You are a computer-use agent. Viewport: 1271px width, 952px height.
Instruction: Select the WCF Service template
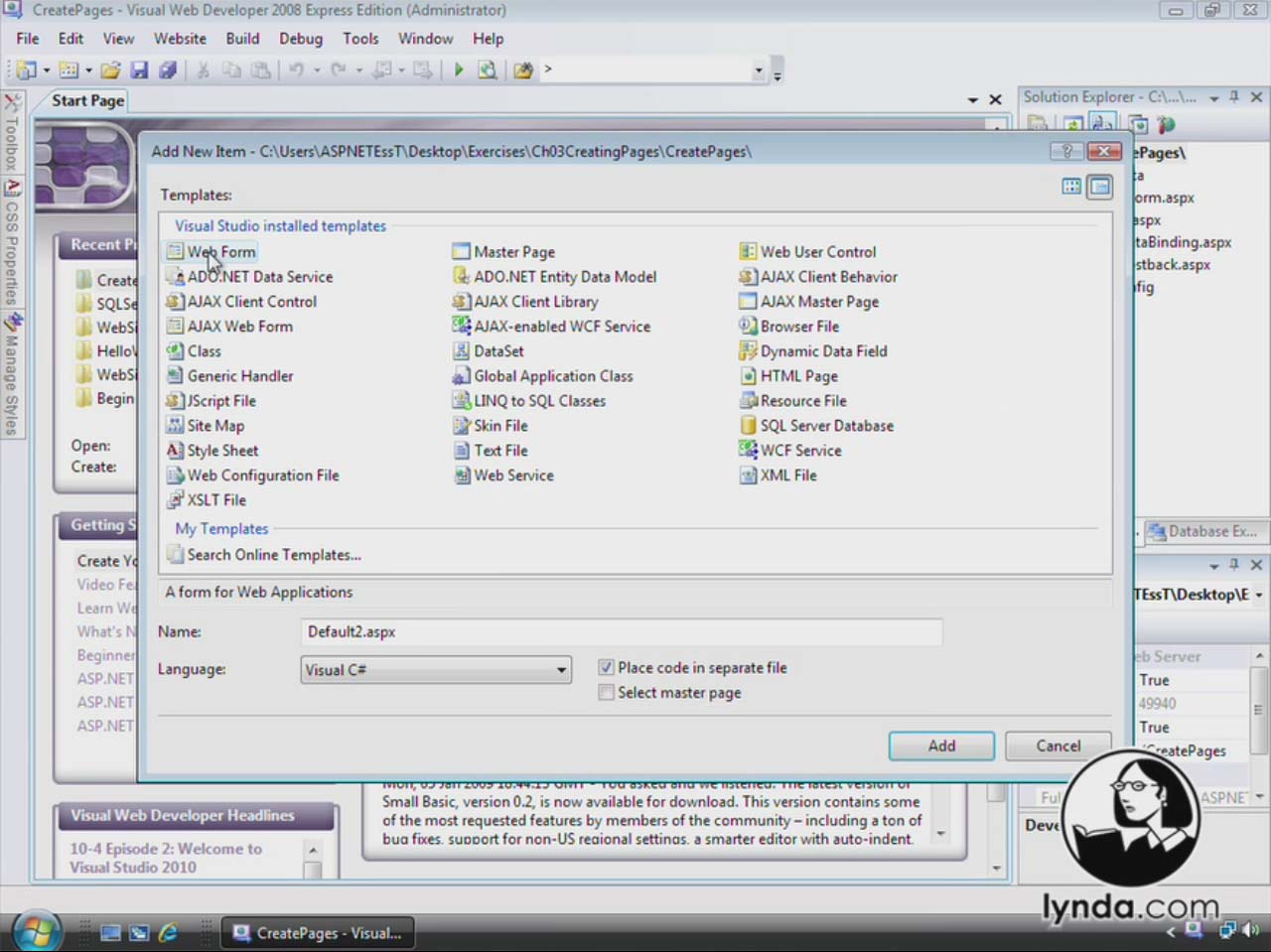click(x=791, y=451)
